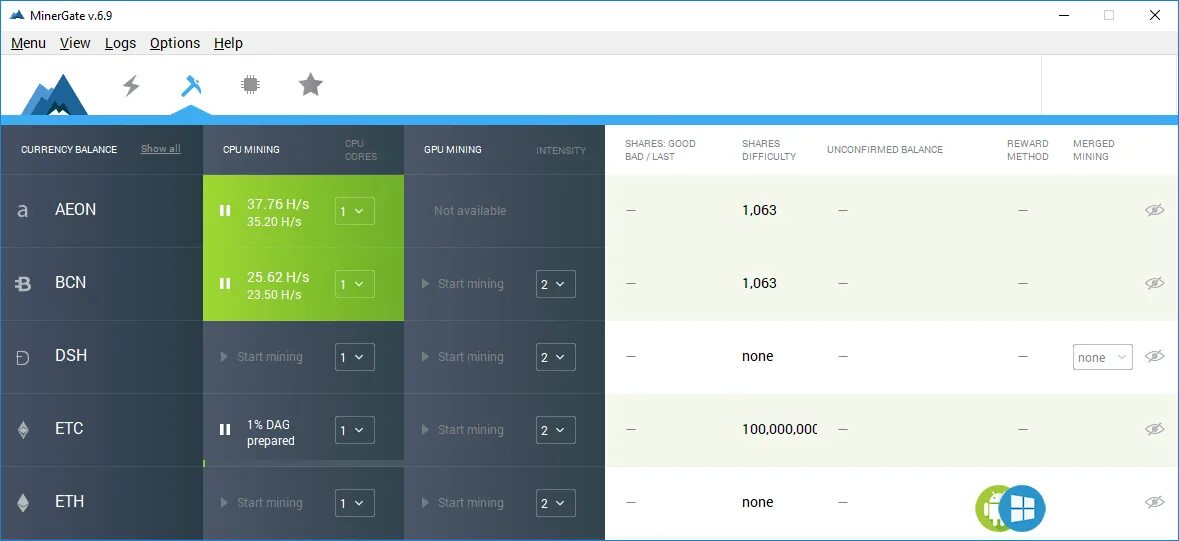Click '1% DAG prepared' status text
Image resolution: width=1179 pixels, height=541 pixels.
pyautogui.click(x=271, y=433)
